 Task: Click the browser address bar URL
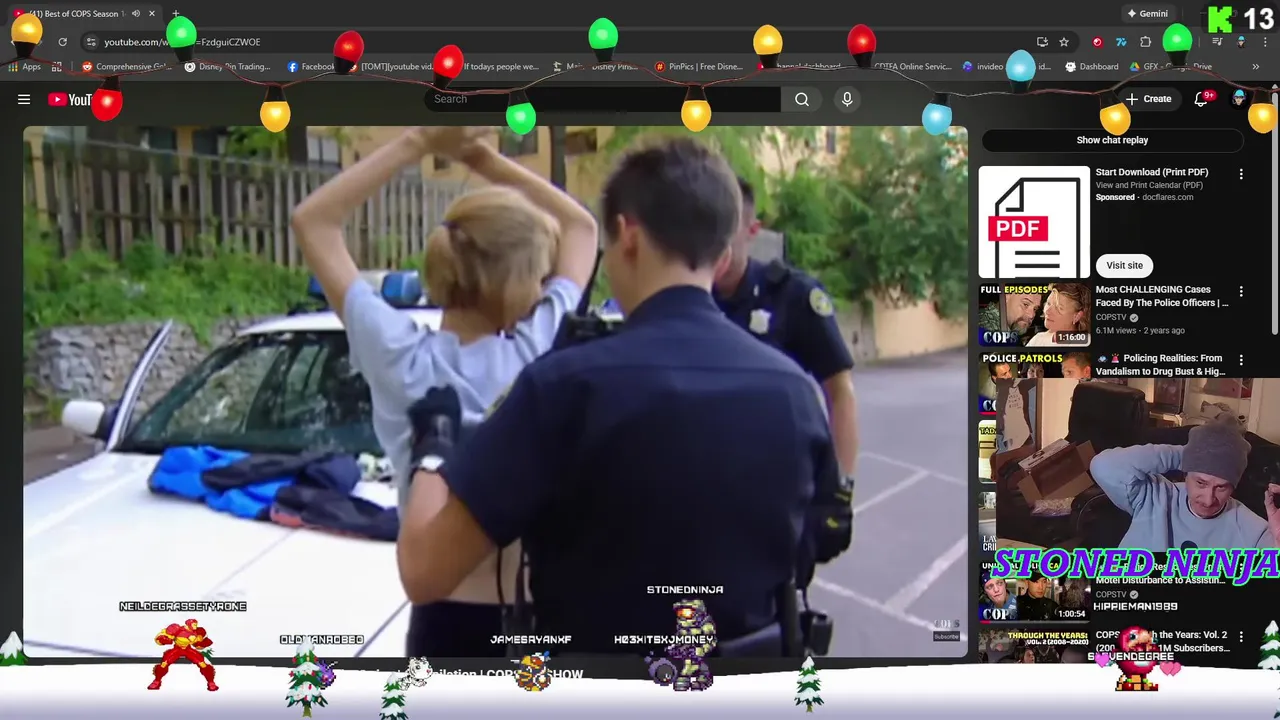[x=182, y=42]
